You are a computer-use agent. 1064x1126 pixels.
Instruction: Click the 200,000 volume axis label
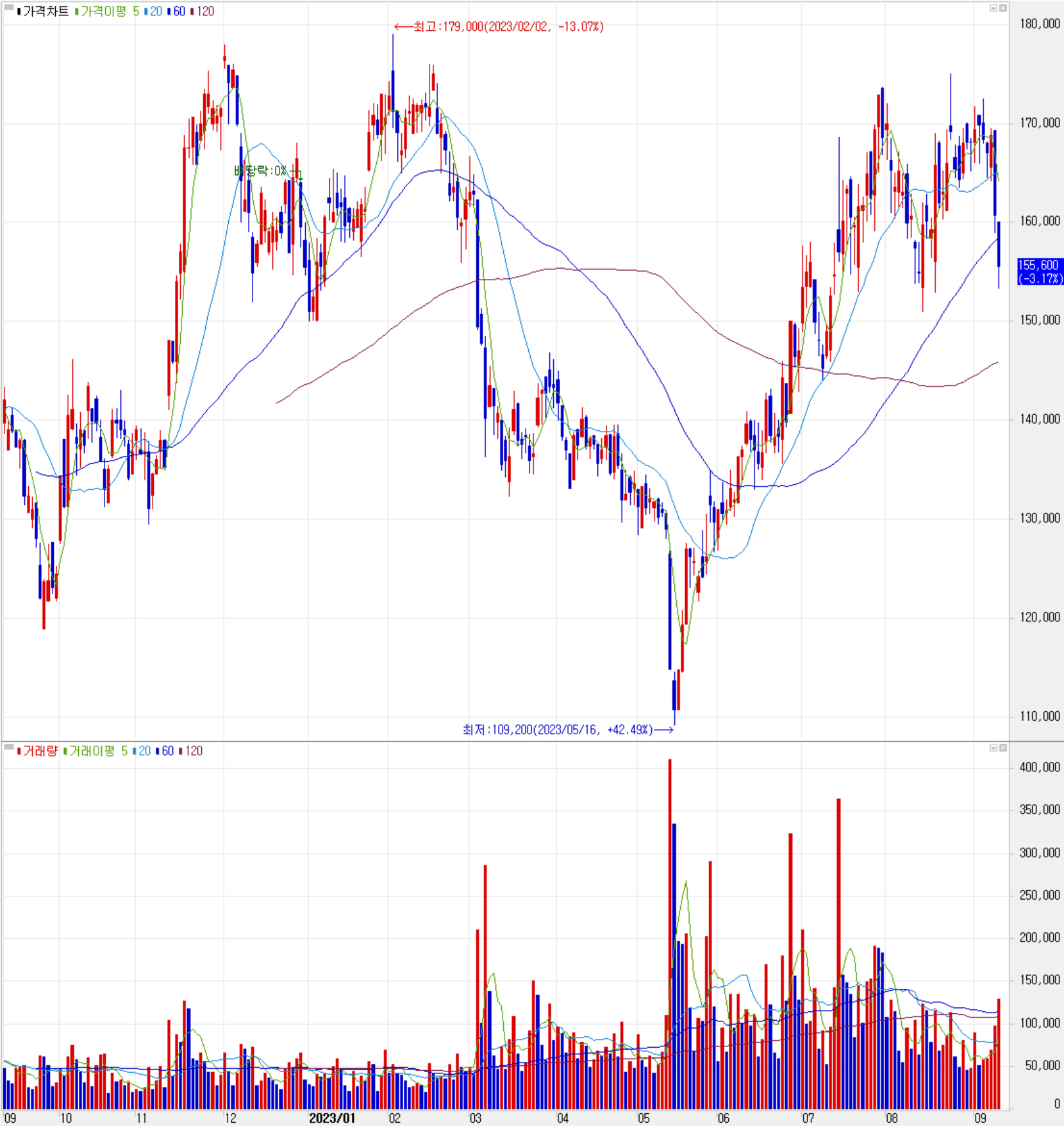1040,937
